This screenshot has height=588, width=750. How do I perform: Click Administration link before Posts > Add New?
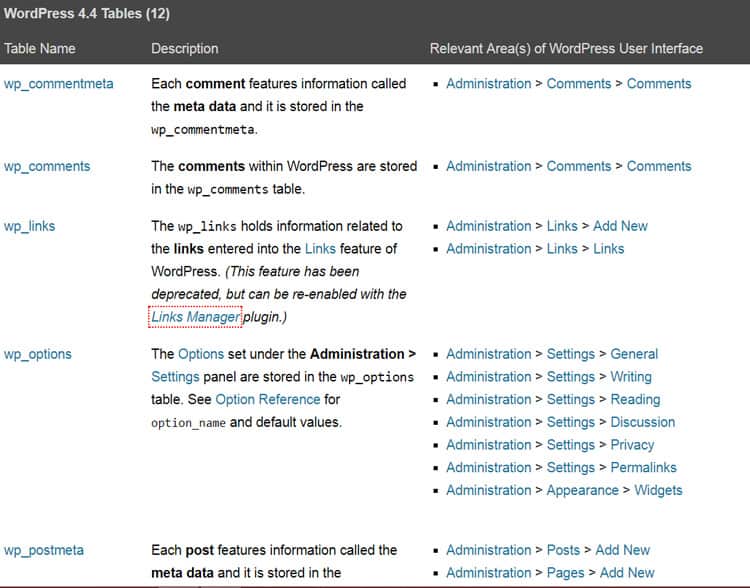[489, 550]
